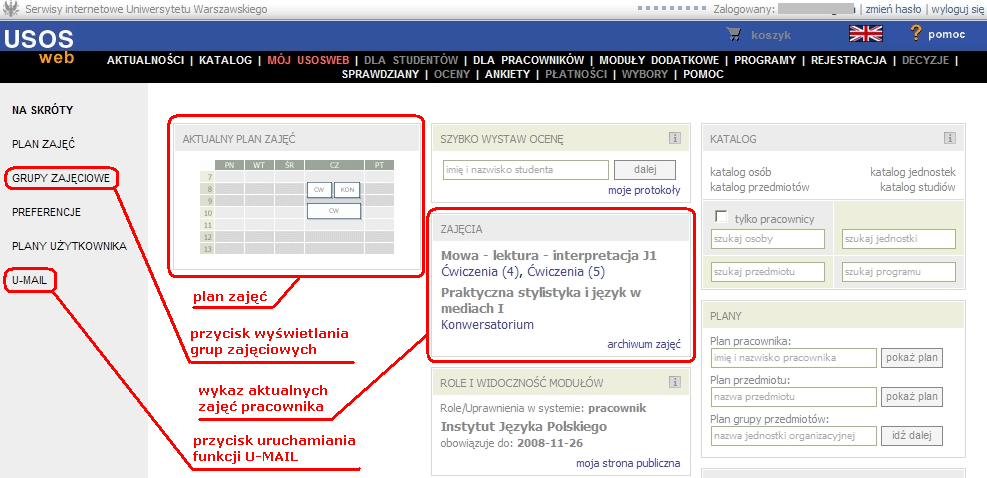Open the DECYZJE menu item
Viewport: 987px width, 478px height.
pos(925,60)
